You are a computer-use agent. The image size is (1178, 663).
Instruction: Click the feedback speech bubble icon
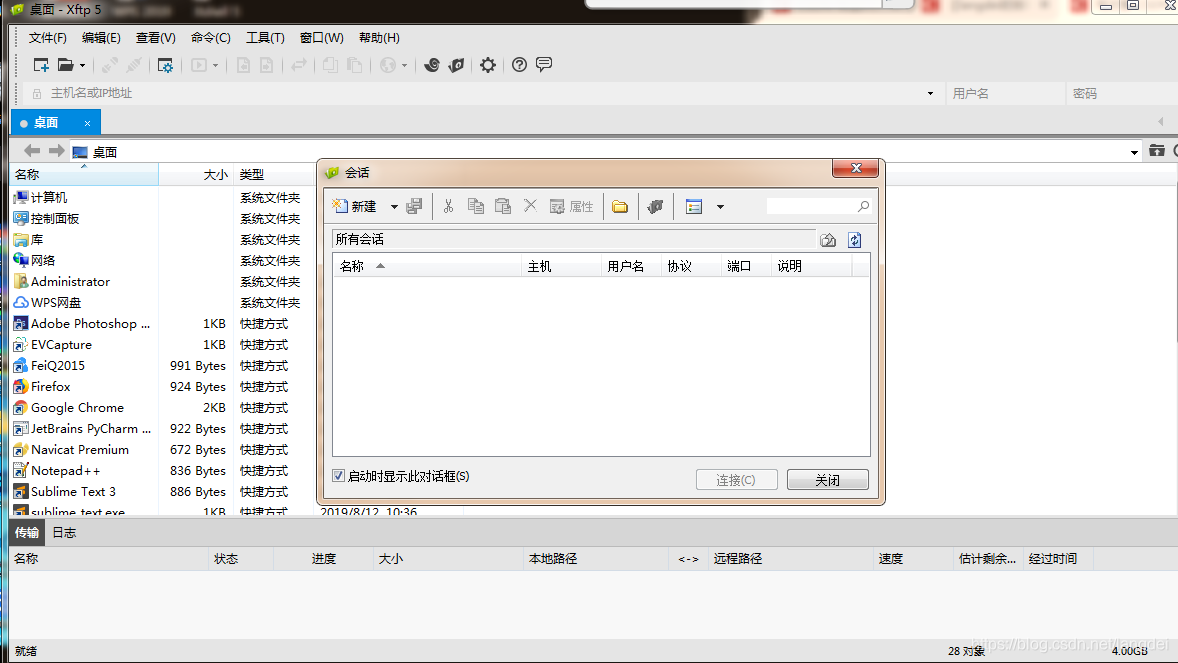(544, 65)
